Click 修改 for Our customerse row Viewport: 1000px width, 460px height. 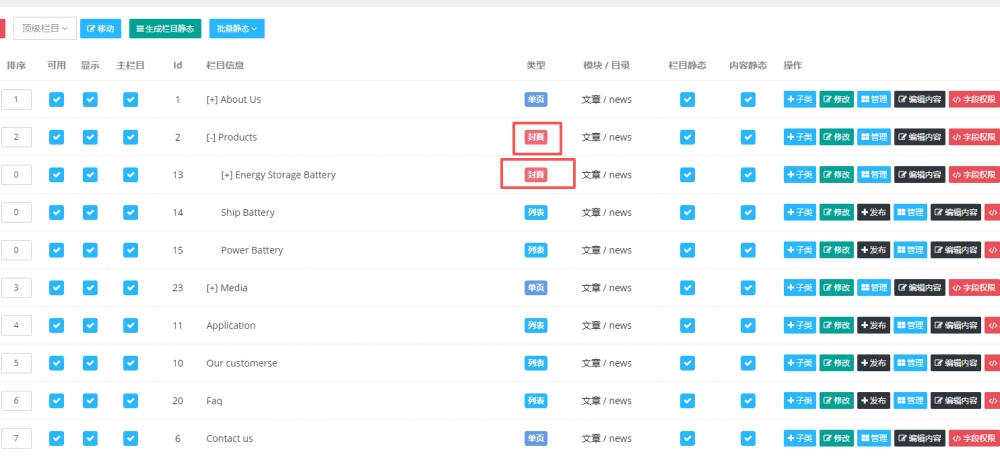pyautogui.click(x=836, y=363)
